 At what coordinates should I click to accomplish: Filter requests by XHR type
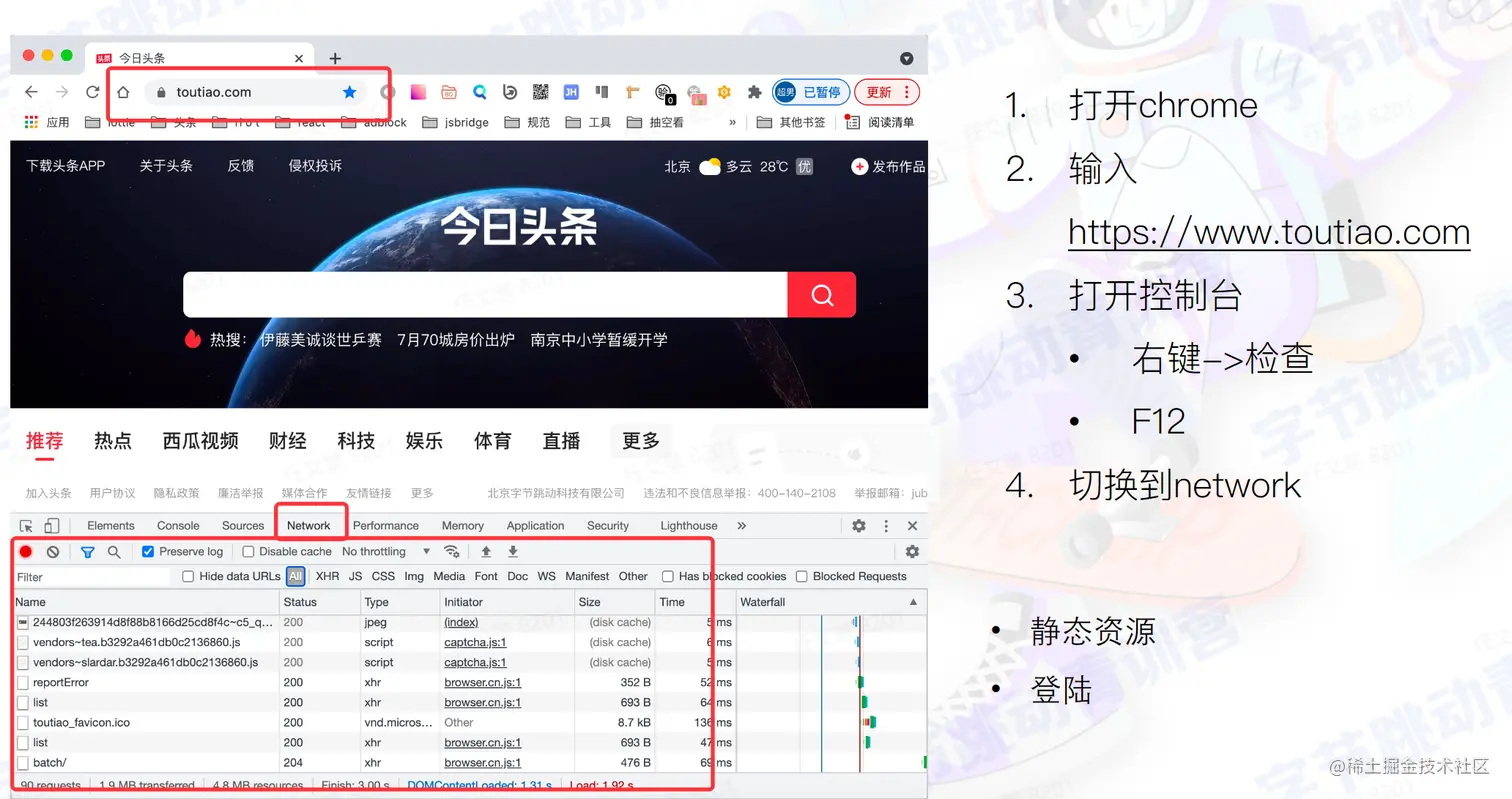tap(328, 576)
